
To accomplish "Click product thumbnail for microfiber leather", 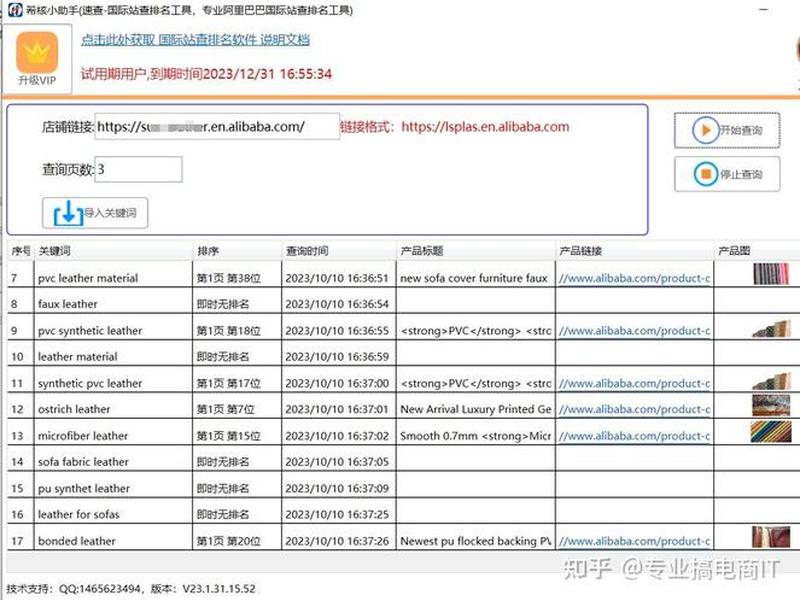I will [771, 432].
